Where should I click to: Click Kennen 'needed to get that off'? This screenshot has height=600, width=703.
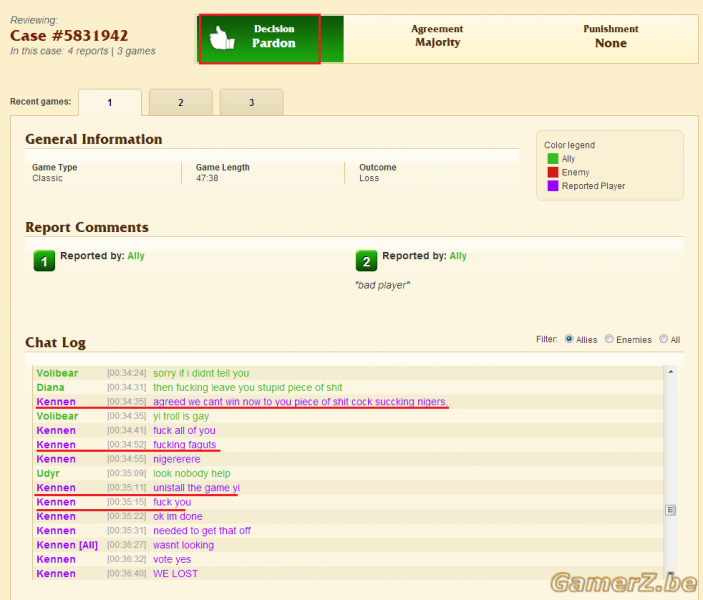click(x=202, y=531)
